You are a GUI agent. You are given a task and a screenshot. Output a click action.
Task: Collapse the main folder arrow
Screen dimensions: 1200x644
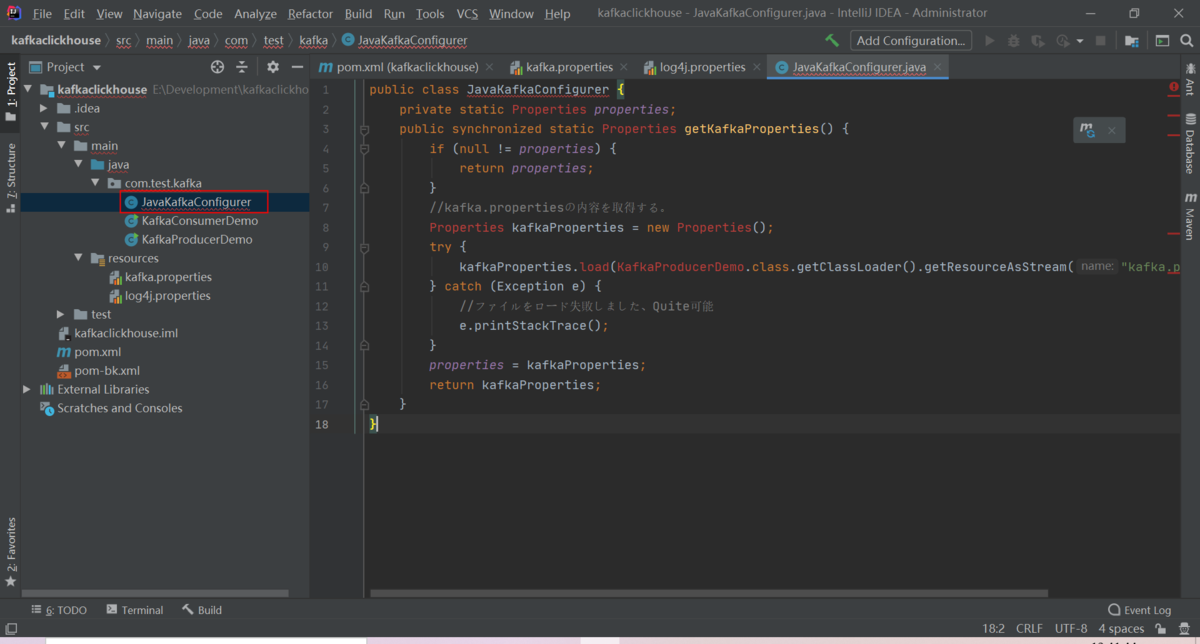[x=61, y=146]
